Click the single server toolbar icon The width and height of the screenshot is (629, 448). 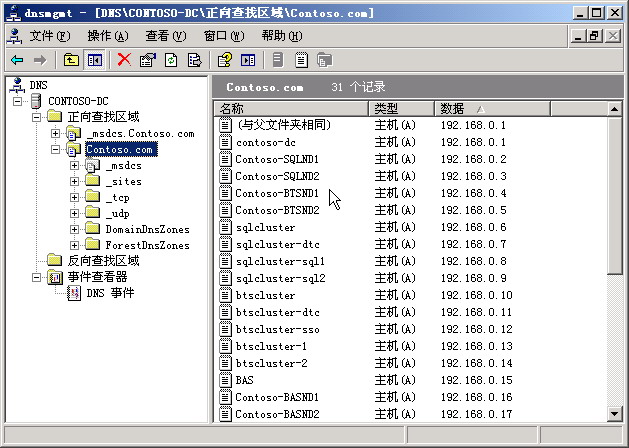278,60
